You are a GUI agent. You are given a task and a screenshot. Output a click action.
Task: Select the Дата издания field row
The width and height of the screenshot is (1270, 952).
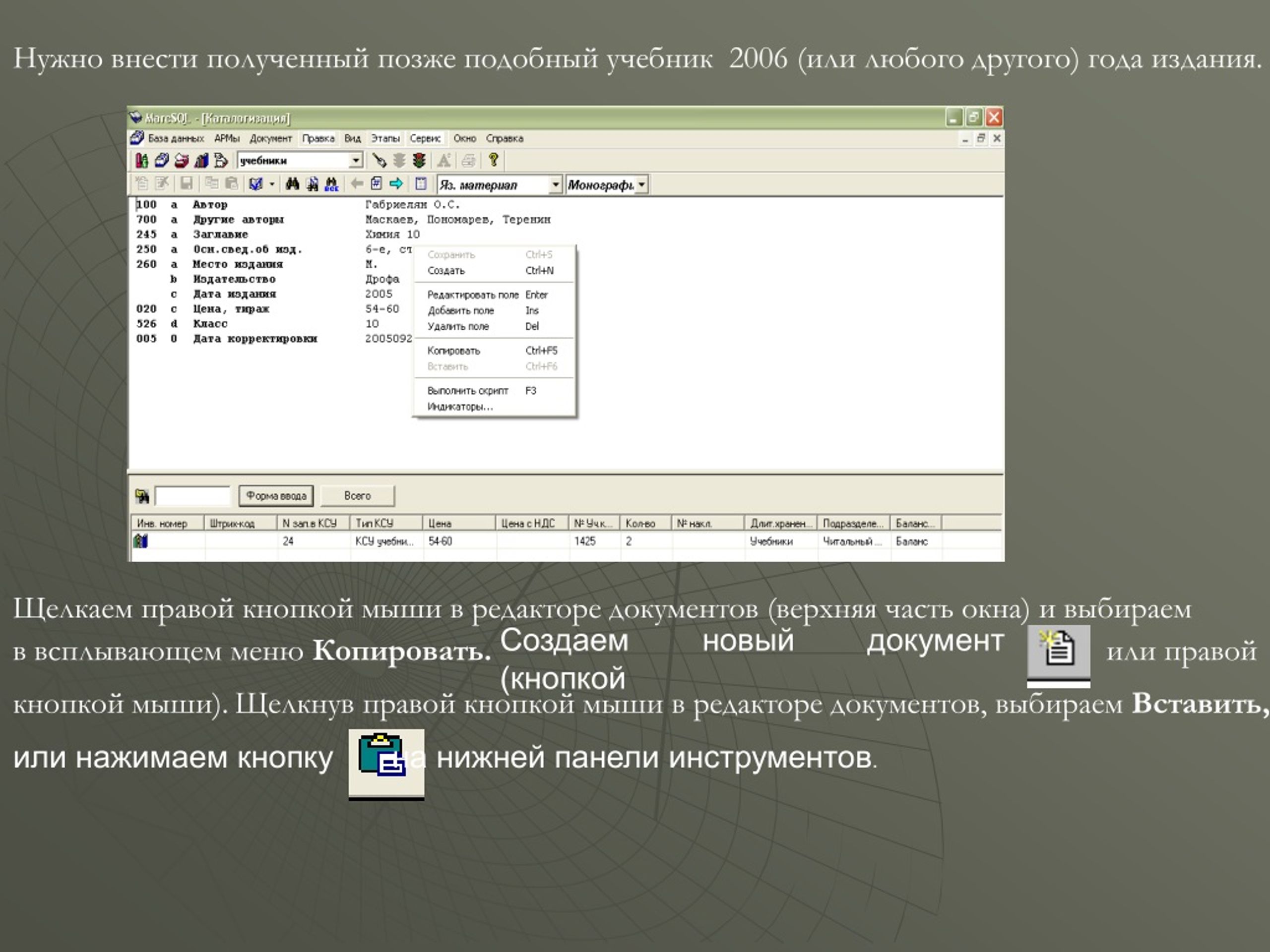pyautogui.click(x=281, y=295)
